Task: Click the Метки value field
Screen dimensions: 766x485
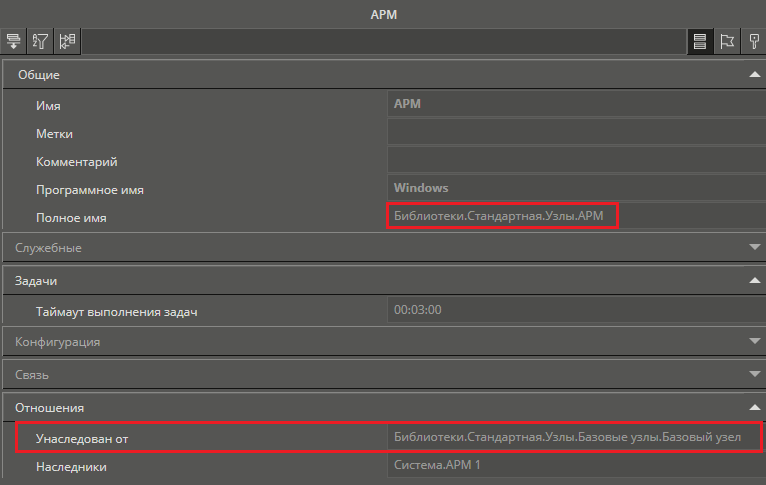Action: point(575,133)
